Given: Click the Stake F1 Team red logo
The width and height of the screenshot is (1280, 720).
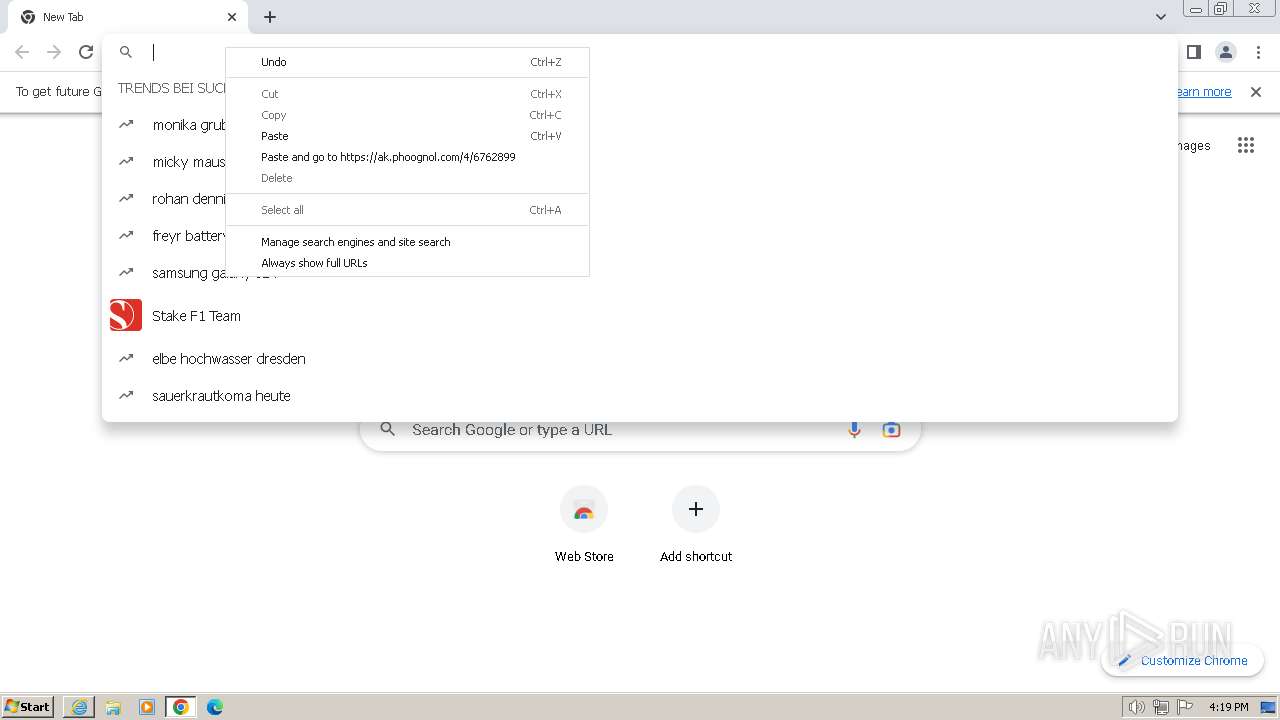Looking at the screenshot, I should coord(126,316).
